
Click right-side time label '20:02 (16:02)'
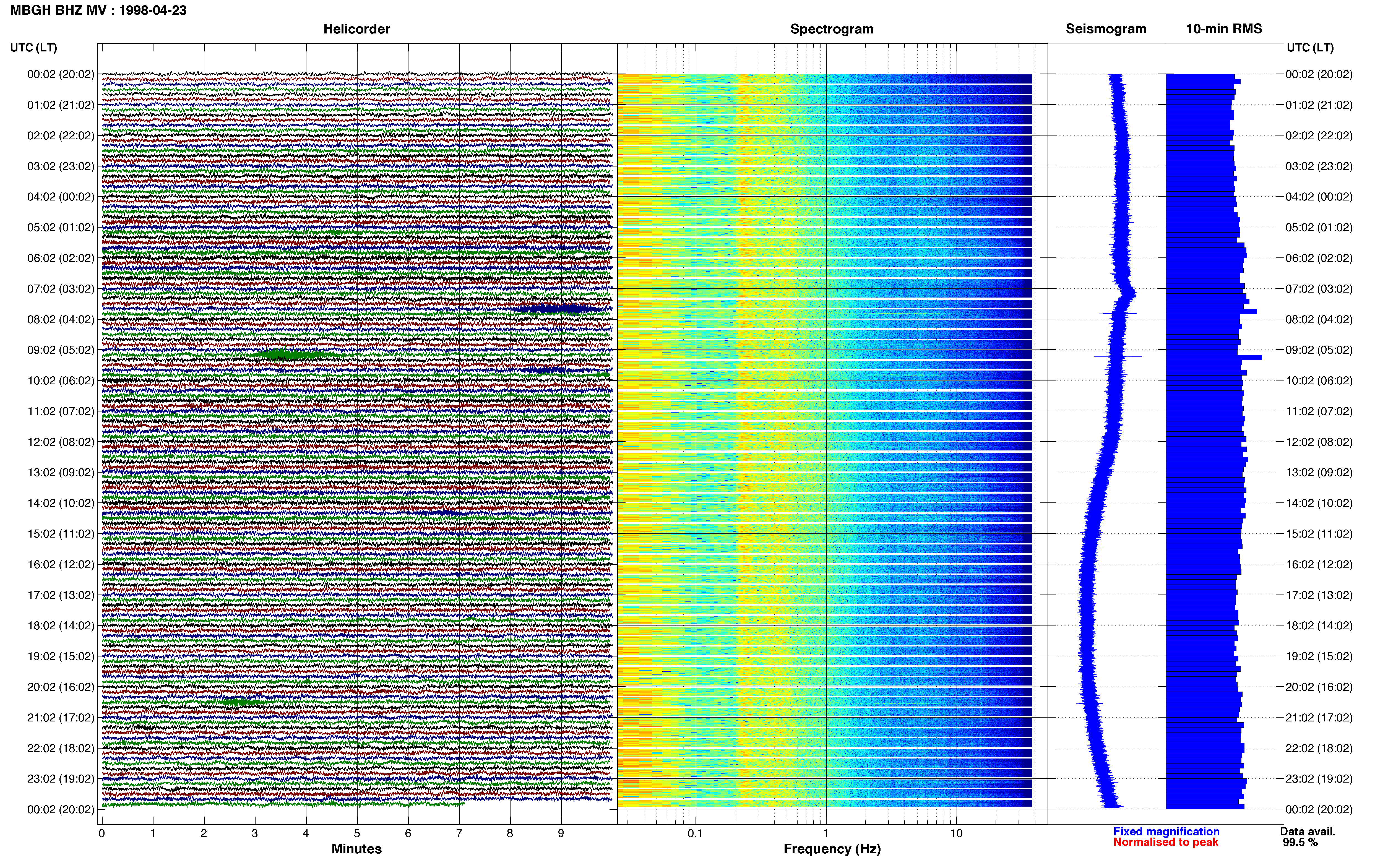tap(1319, 687)
